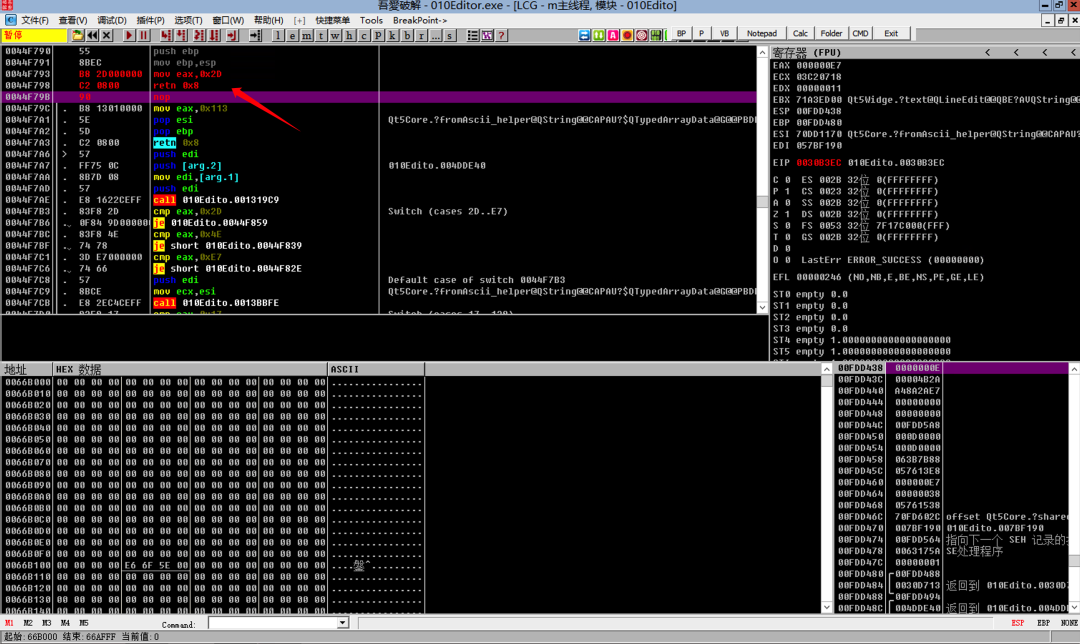Open Call stack window (k button)
The width and height of the screenshot is (1080, 644).
point(393,36)
